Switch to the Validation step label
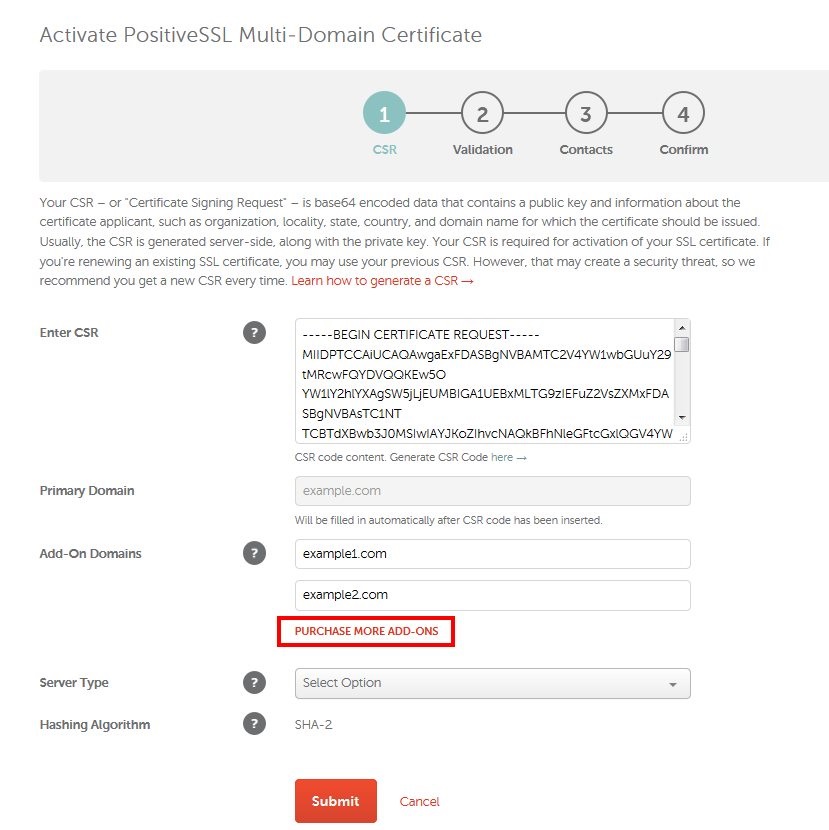 (x=482, y=150)
